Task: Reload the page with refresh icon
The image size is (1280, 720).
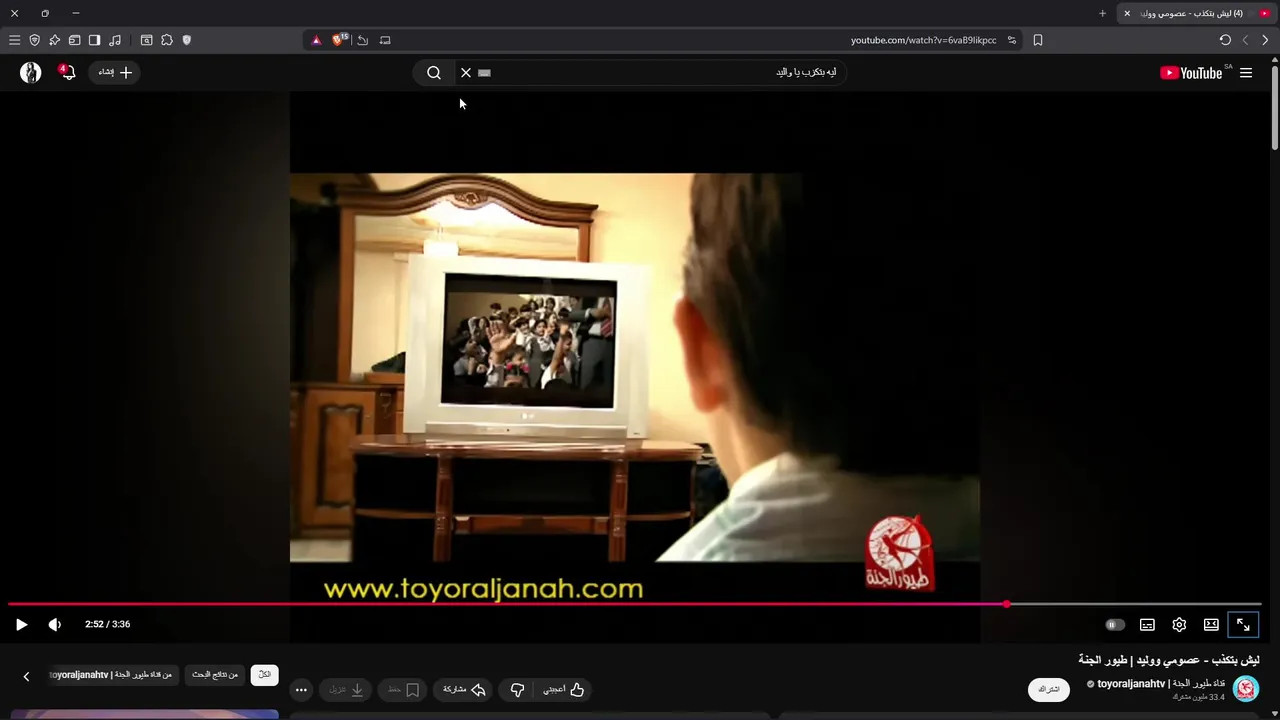Action: pyautogui.click(x=1225, y=40)
